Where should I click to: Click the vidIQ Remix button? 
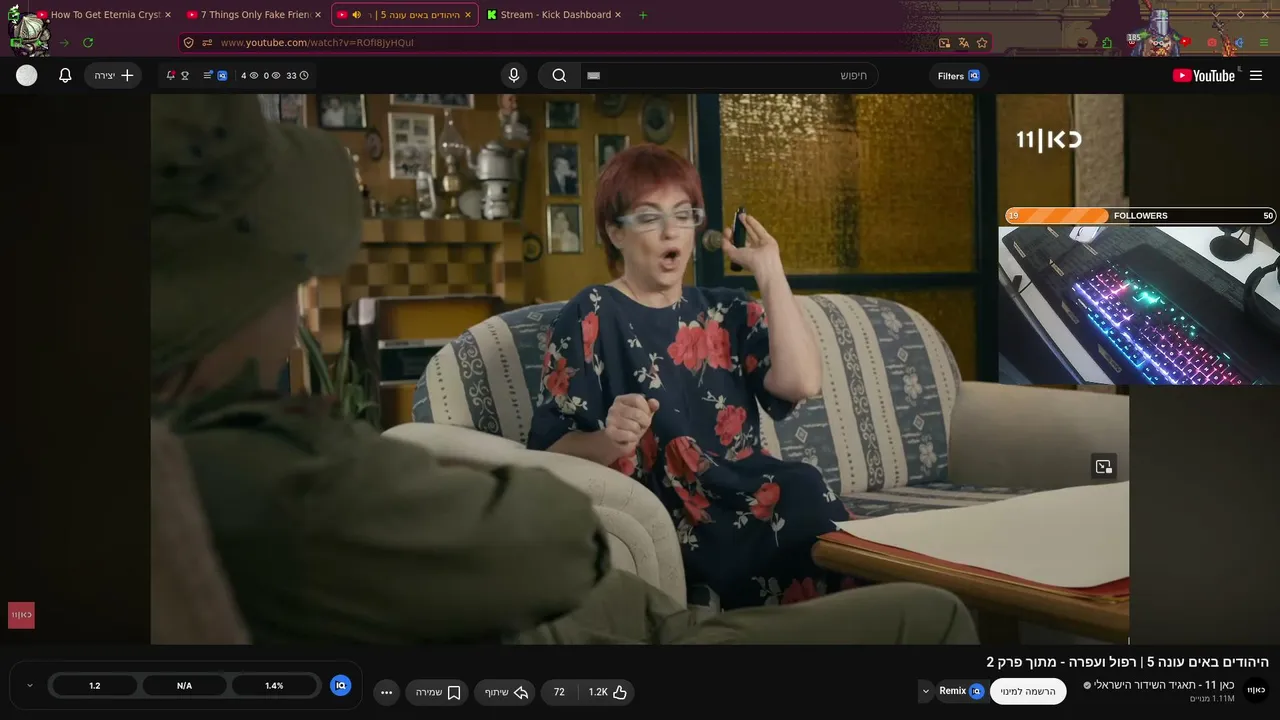point(961,691)
